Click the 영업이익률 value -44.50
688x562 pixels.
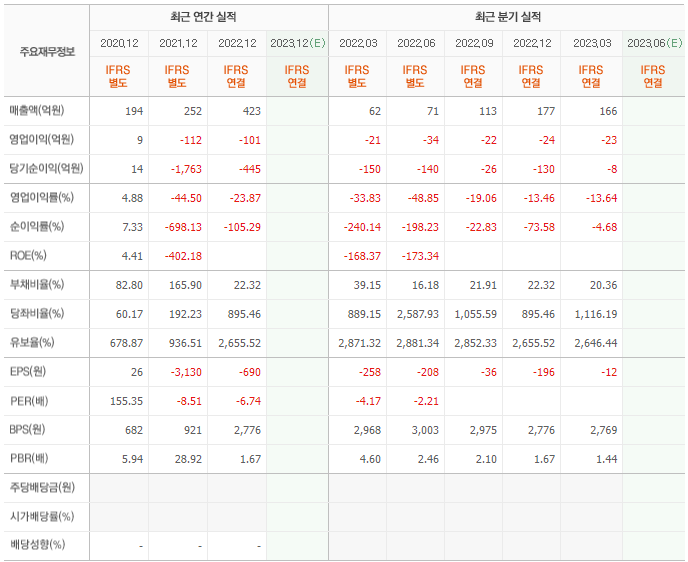pos(186,198)
